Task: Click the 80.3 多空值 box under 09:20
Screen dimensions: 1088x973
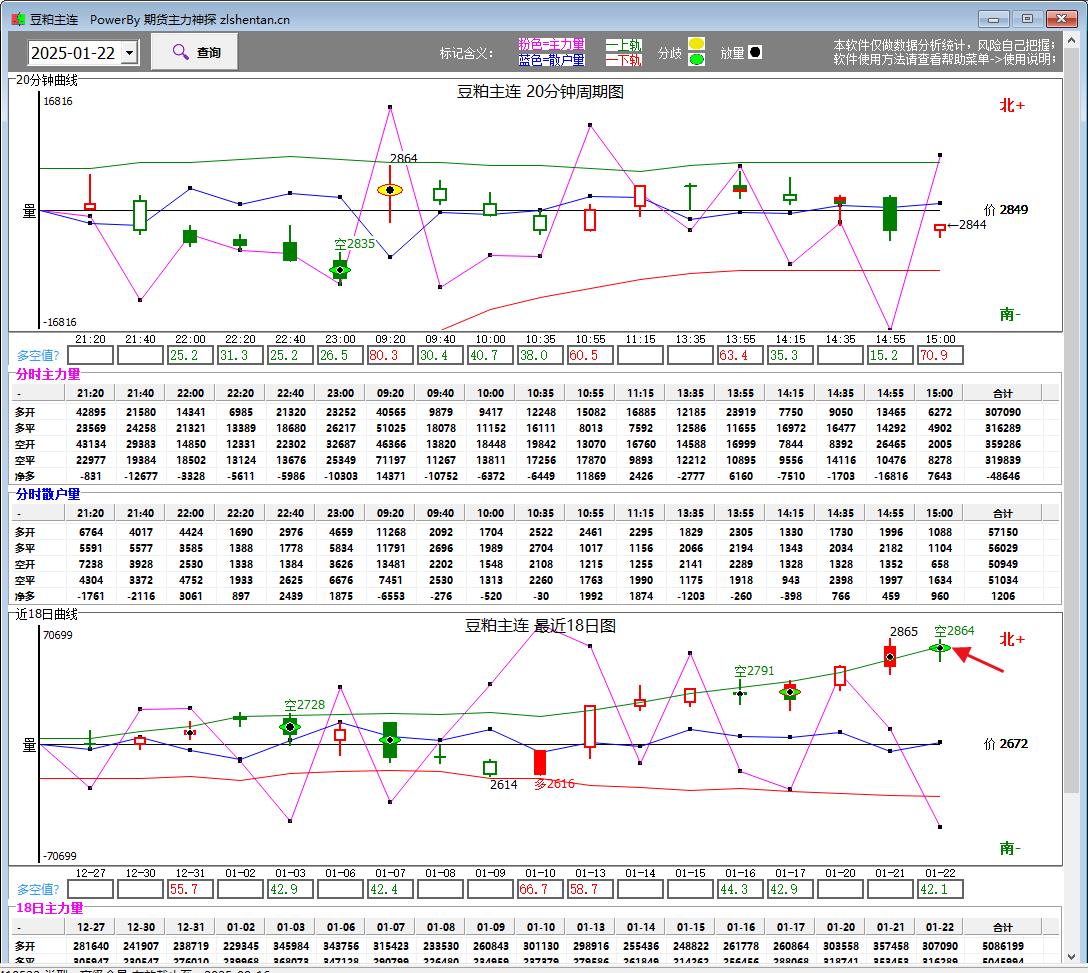Action: tap(390, 355)
